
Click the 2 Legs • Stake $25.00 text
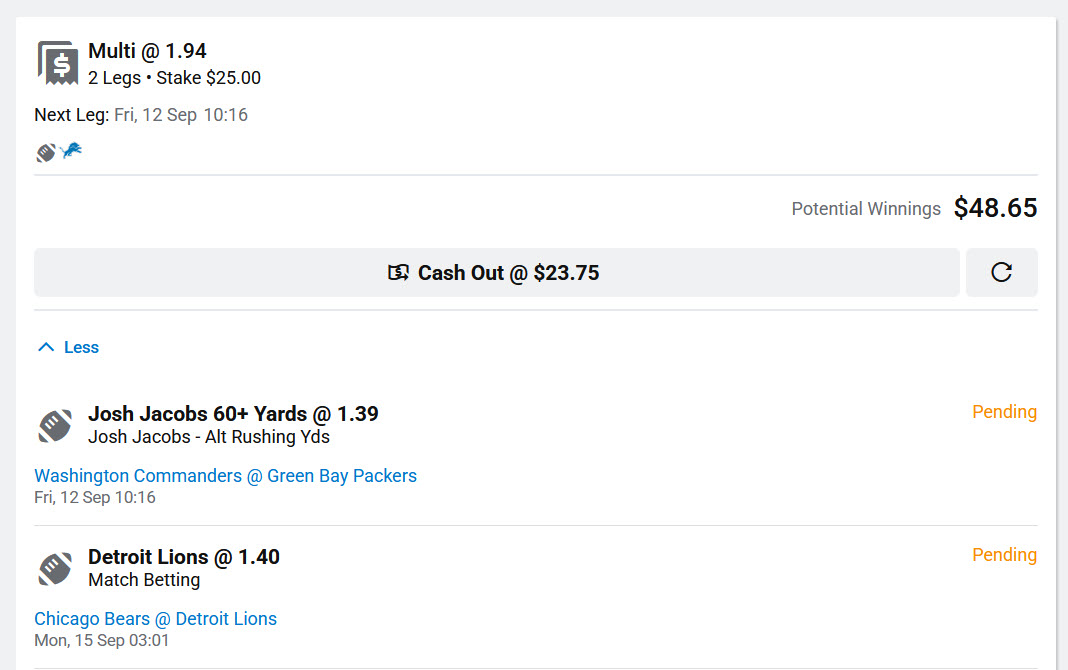(174, 78)
